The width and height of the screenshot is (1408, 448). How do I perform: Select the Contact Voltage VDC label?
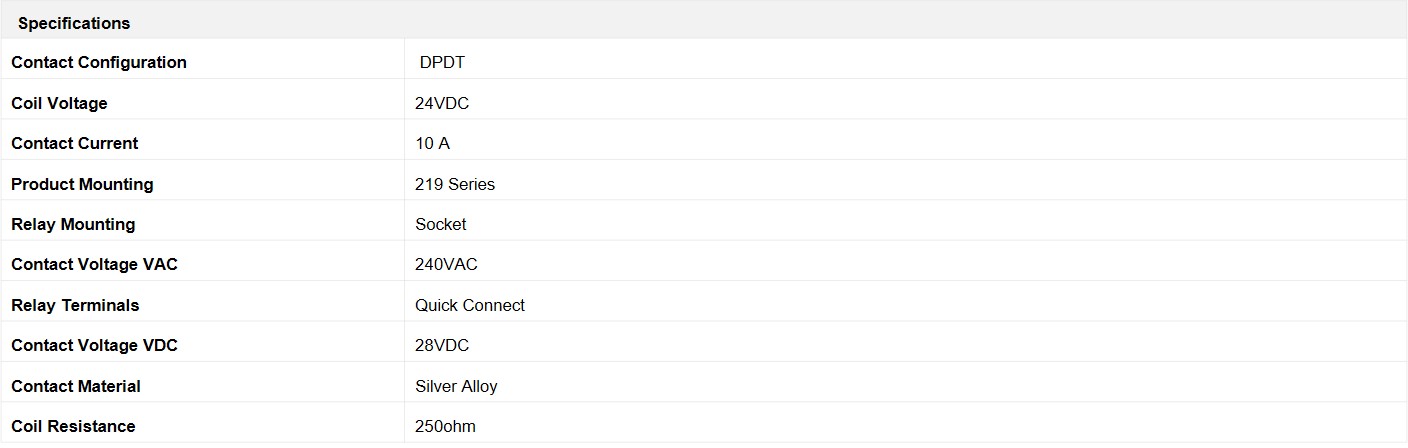click(94, 345)
